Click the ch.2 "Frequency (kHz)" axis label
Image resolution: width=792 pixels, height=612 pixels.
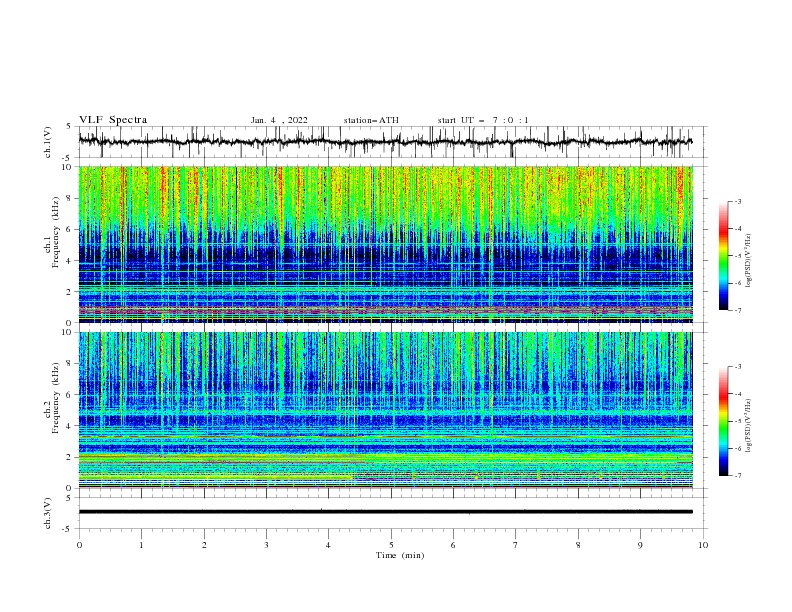(55, 398)
